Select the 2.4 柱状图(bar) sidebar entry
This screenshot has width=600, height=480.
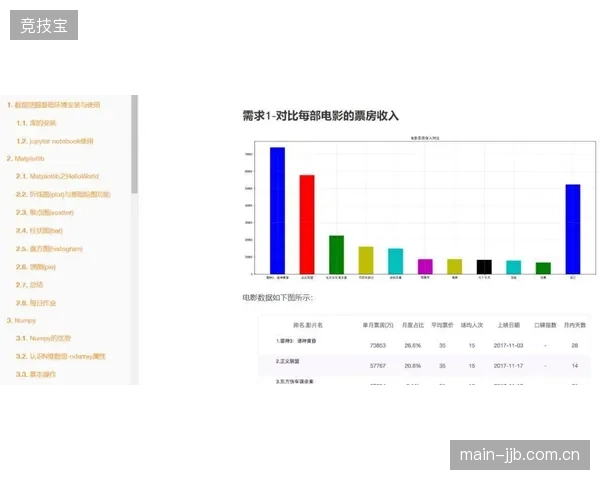tap(39, 230)
